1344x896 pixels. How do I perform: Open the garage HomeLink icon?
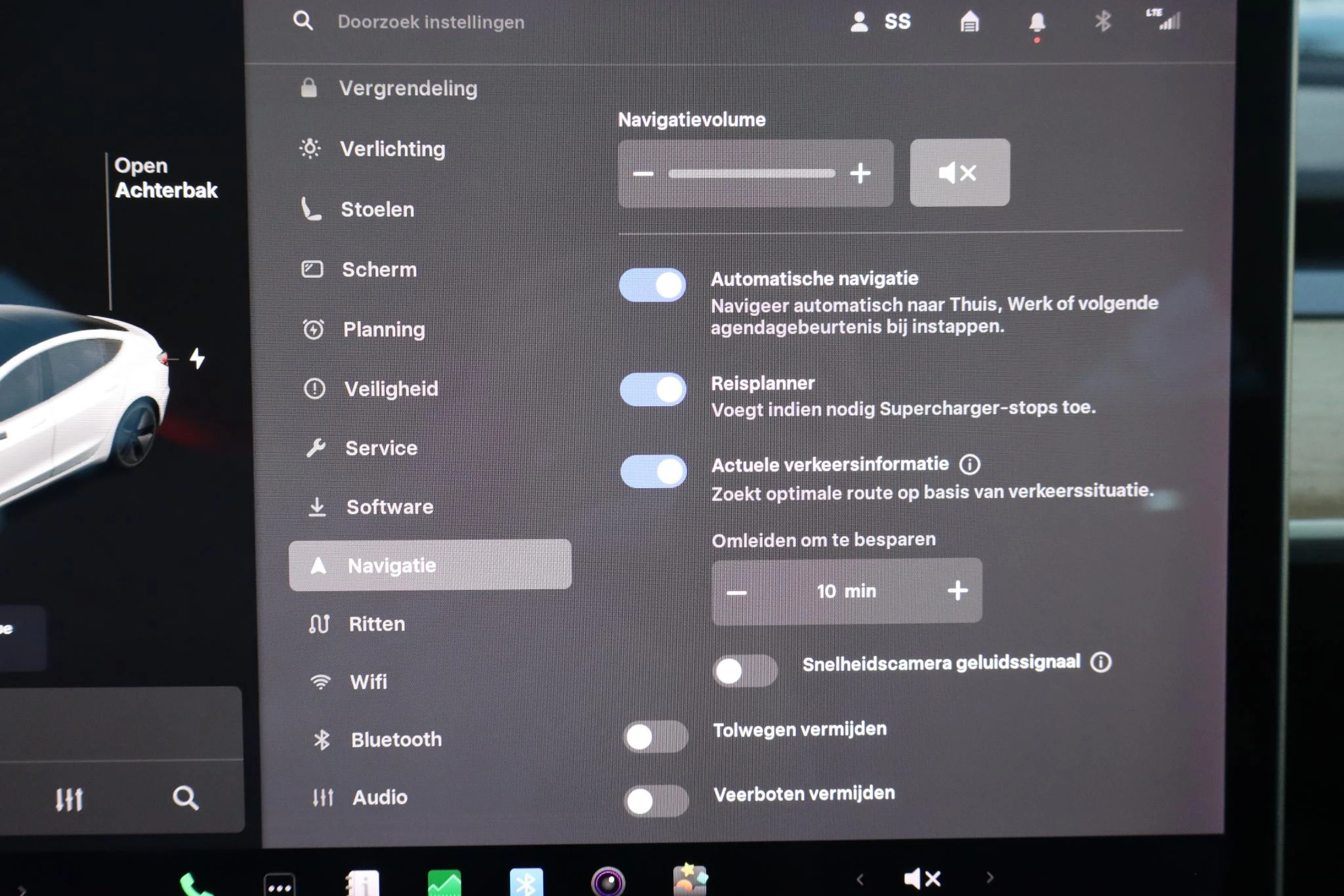tap(969, 22)
